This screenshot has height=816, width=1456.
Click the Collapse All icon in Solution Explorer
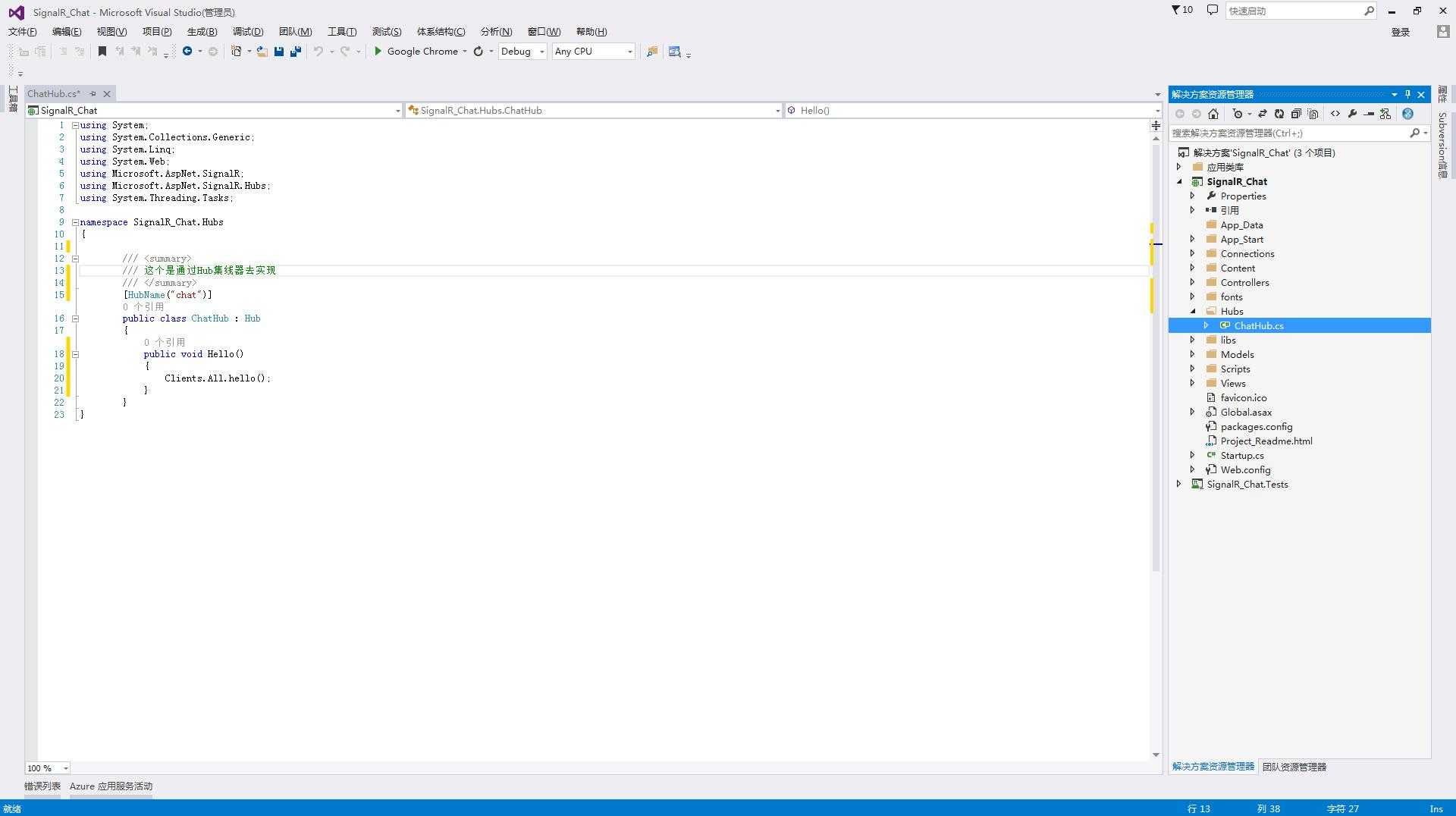point(1296,114)
